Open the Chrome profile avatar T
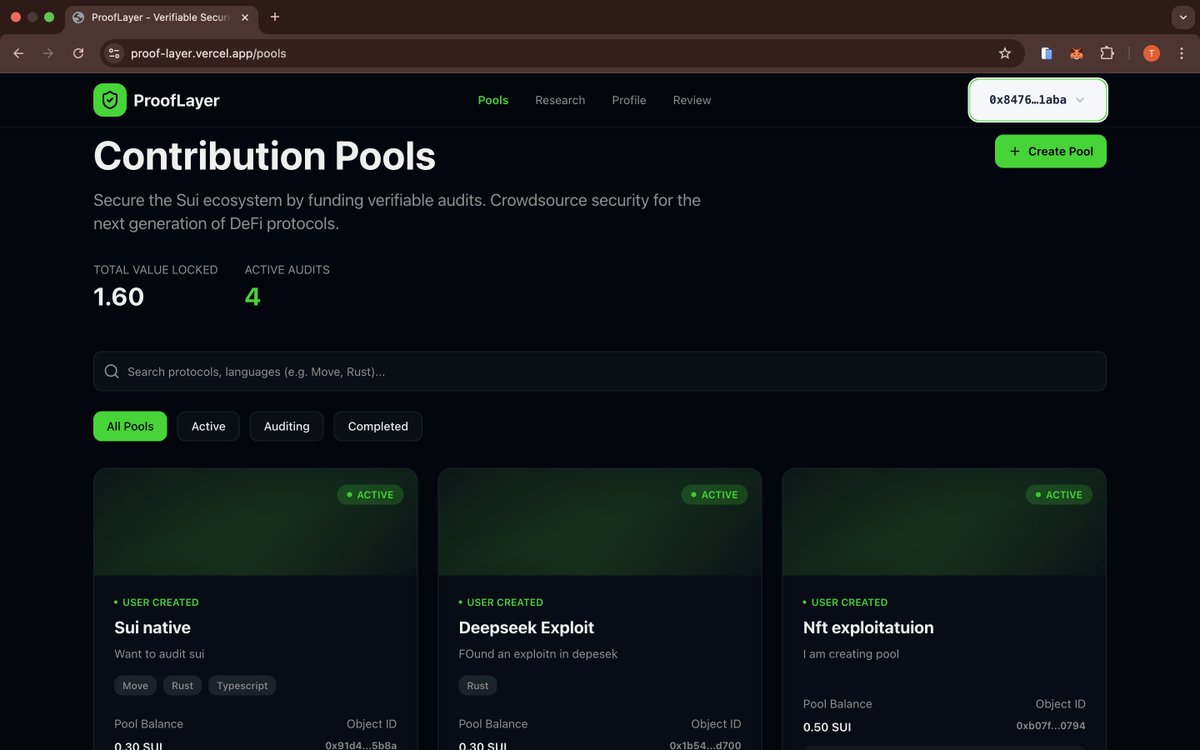This screenshot has height=750, width=1200. tap(1152, 53)
